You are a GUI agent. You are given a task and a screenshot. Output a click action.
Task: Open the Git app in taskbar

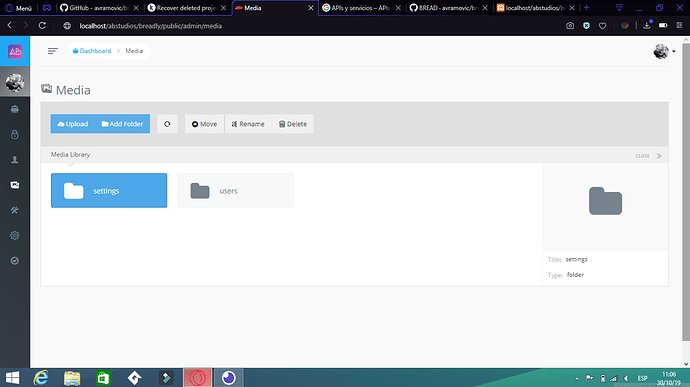134,378
